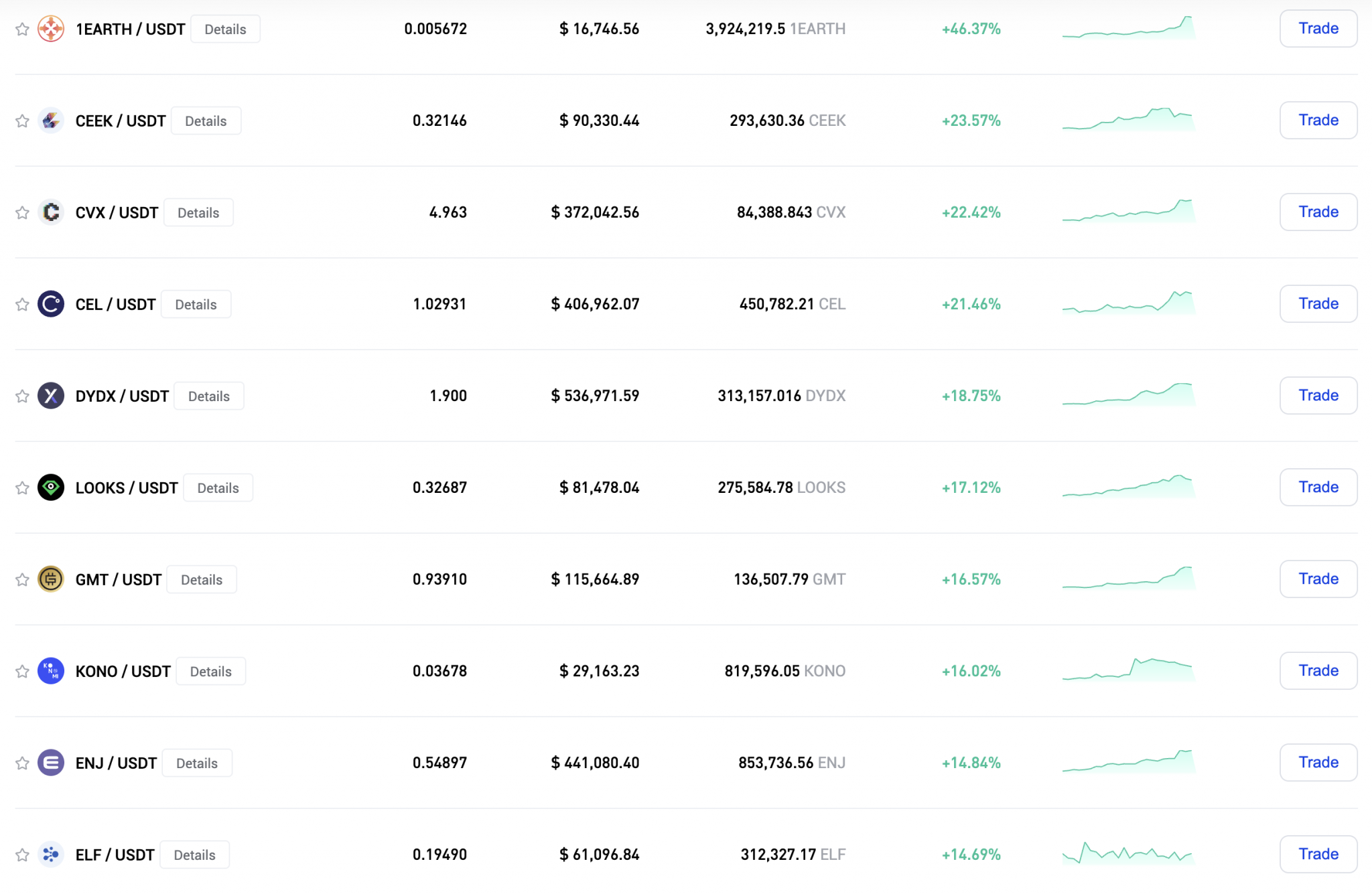Click the CEEK coin logo icon

(51, 121)
